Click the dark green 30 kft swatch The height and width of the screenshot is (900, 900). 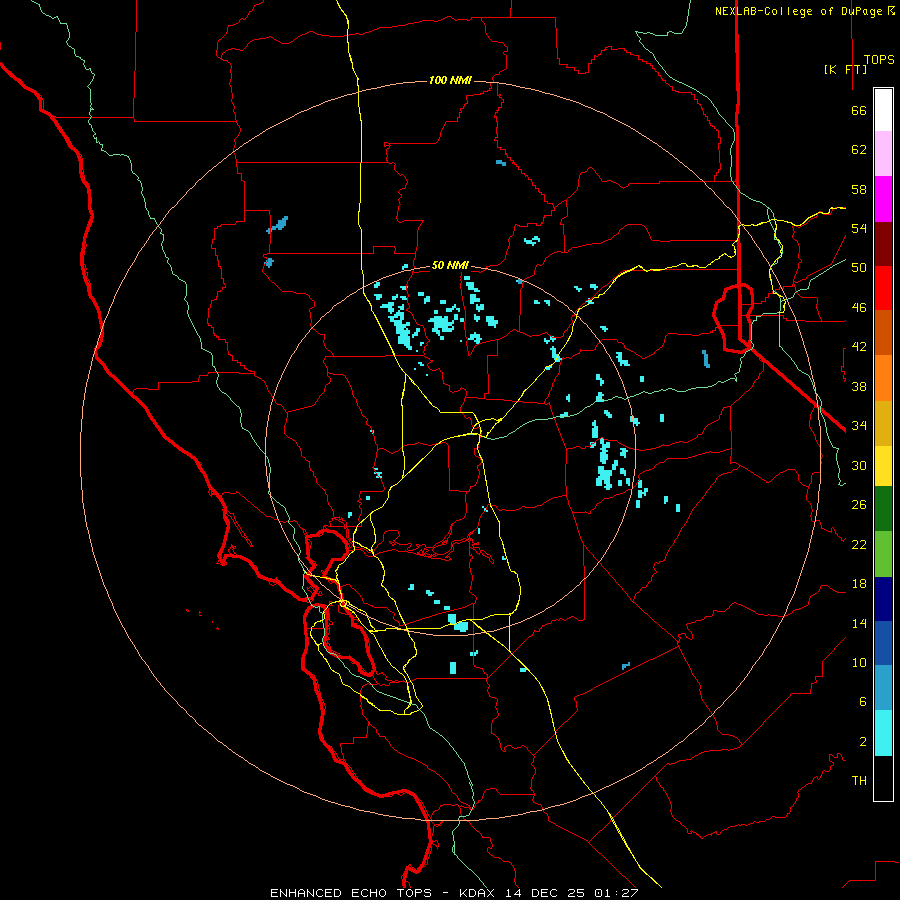[x=883, y=509]
